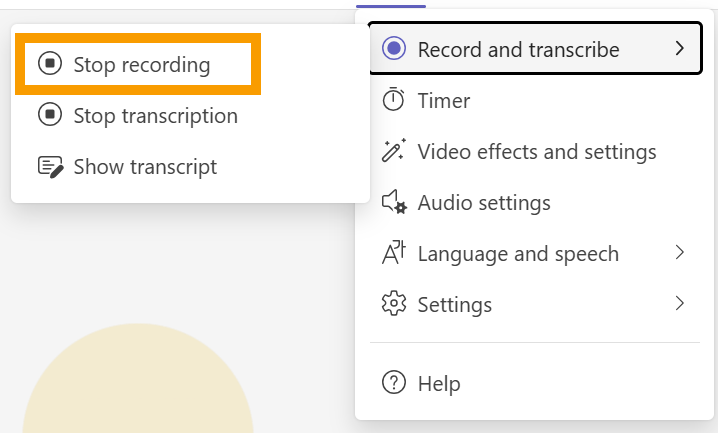Expand the Record and transcribe submenu arrow

pos(680,49)
